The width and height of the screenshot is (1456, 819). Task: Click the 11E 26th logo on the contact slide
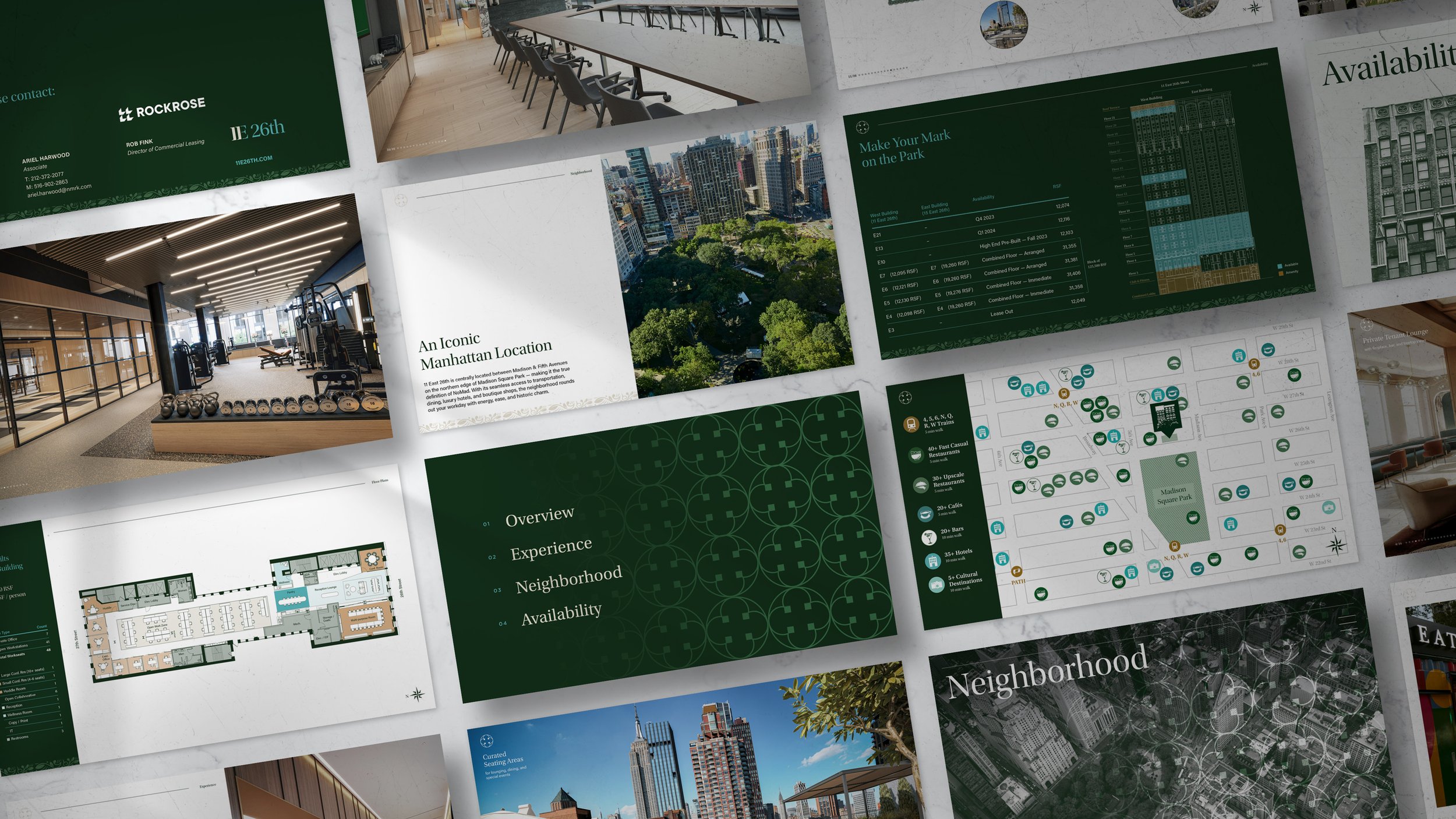click(257, 130)
